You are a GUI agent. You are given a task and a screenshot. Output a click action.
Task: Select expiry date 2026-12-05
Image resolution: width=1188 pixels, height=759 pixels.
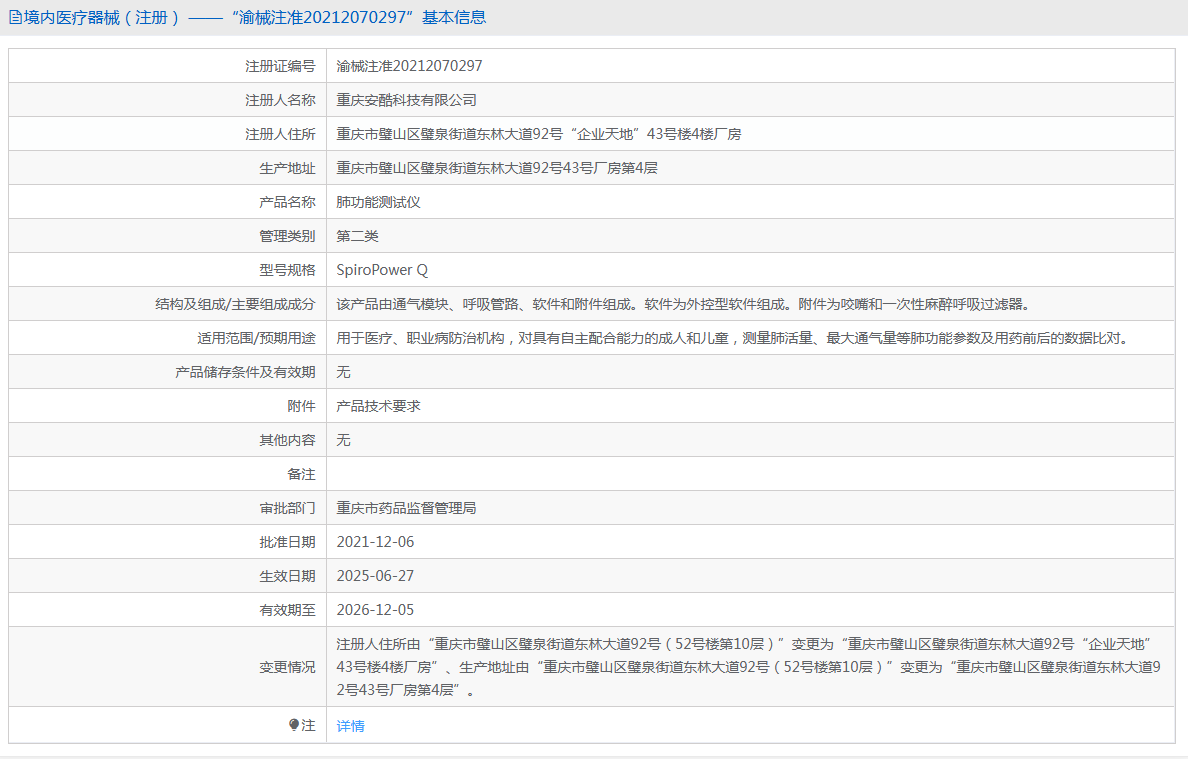tap(375, 610)
